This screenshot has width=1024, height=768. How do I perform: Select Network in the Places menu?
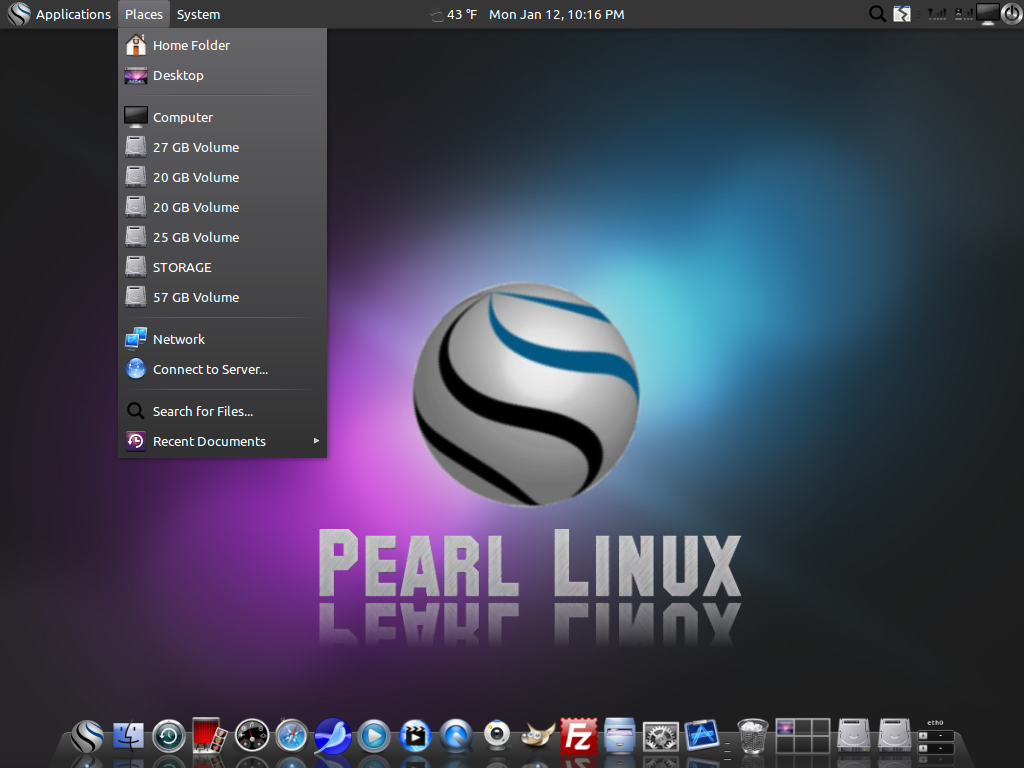click(x=223, y=339)
